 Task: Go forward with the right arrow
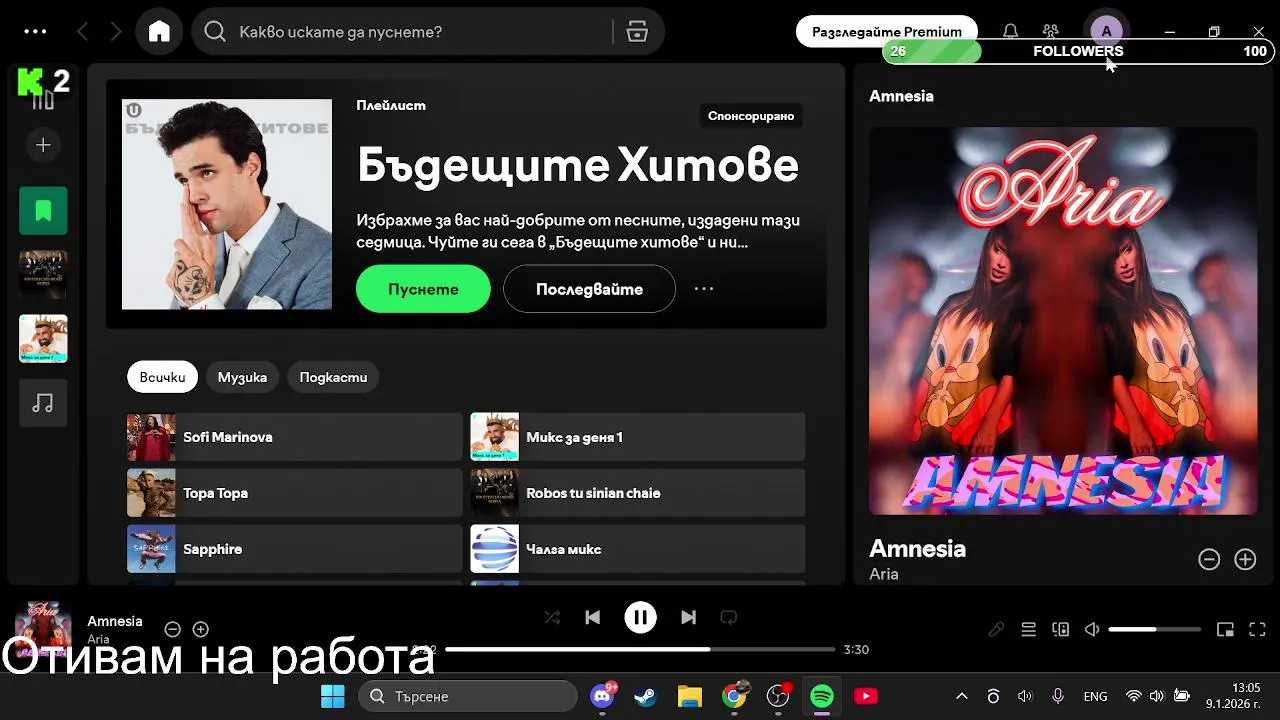(x=116, y=32)
